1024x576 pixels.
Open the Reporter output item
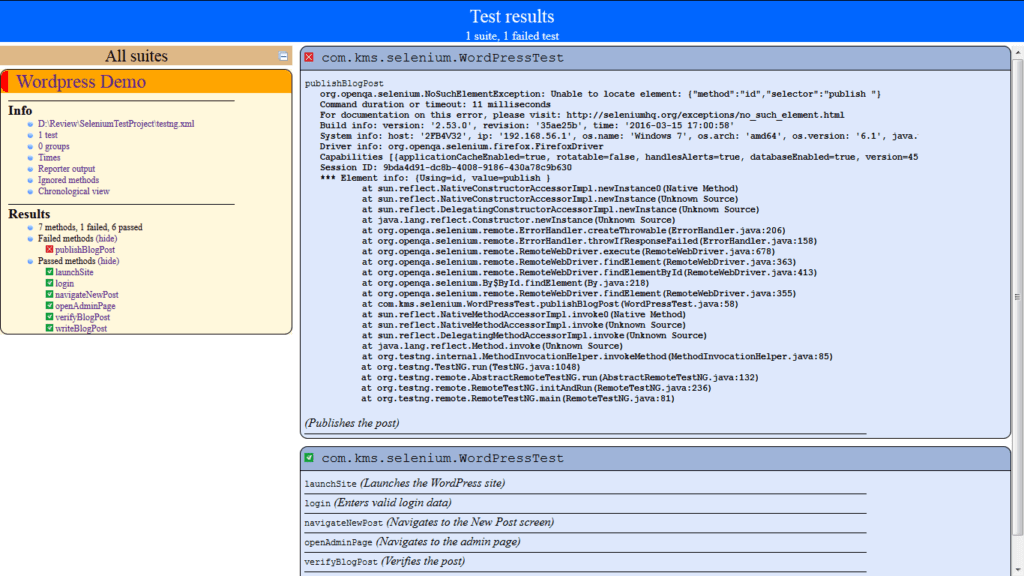66,168
